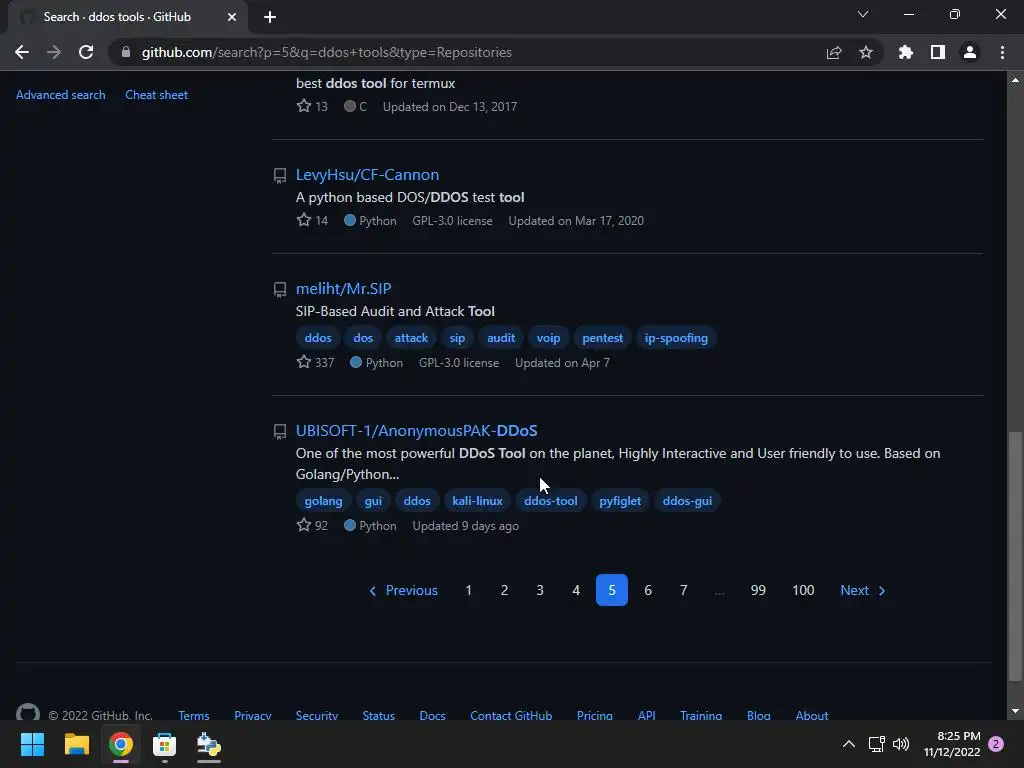Open LevyHsu/CF-Cannon repository

coord(368,175)
